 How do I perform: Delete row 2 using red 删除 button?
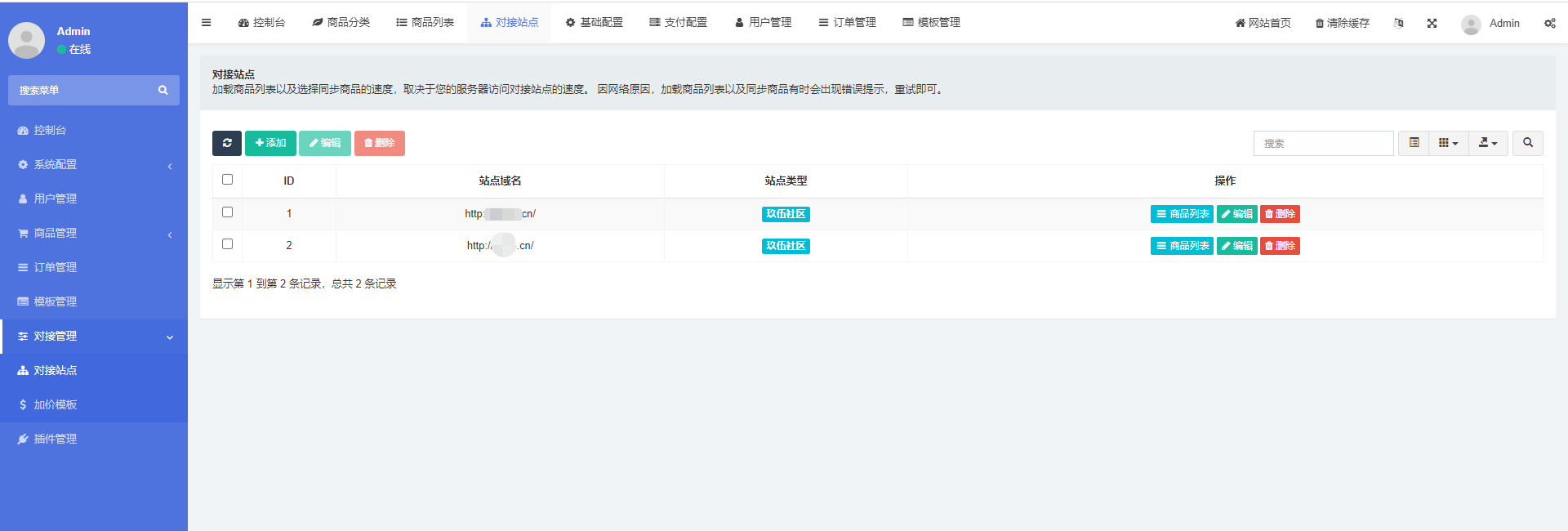[x=1280, y=246]
